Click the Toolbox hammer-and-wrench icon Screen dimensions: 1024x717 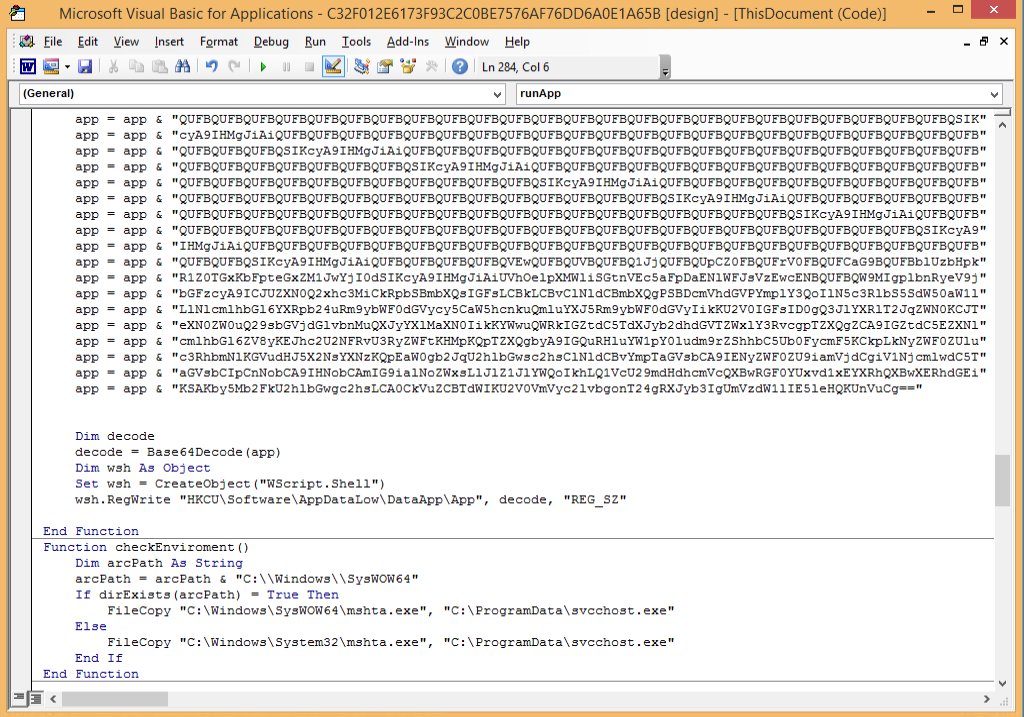[431, 67]
